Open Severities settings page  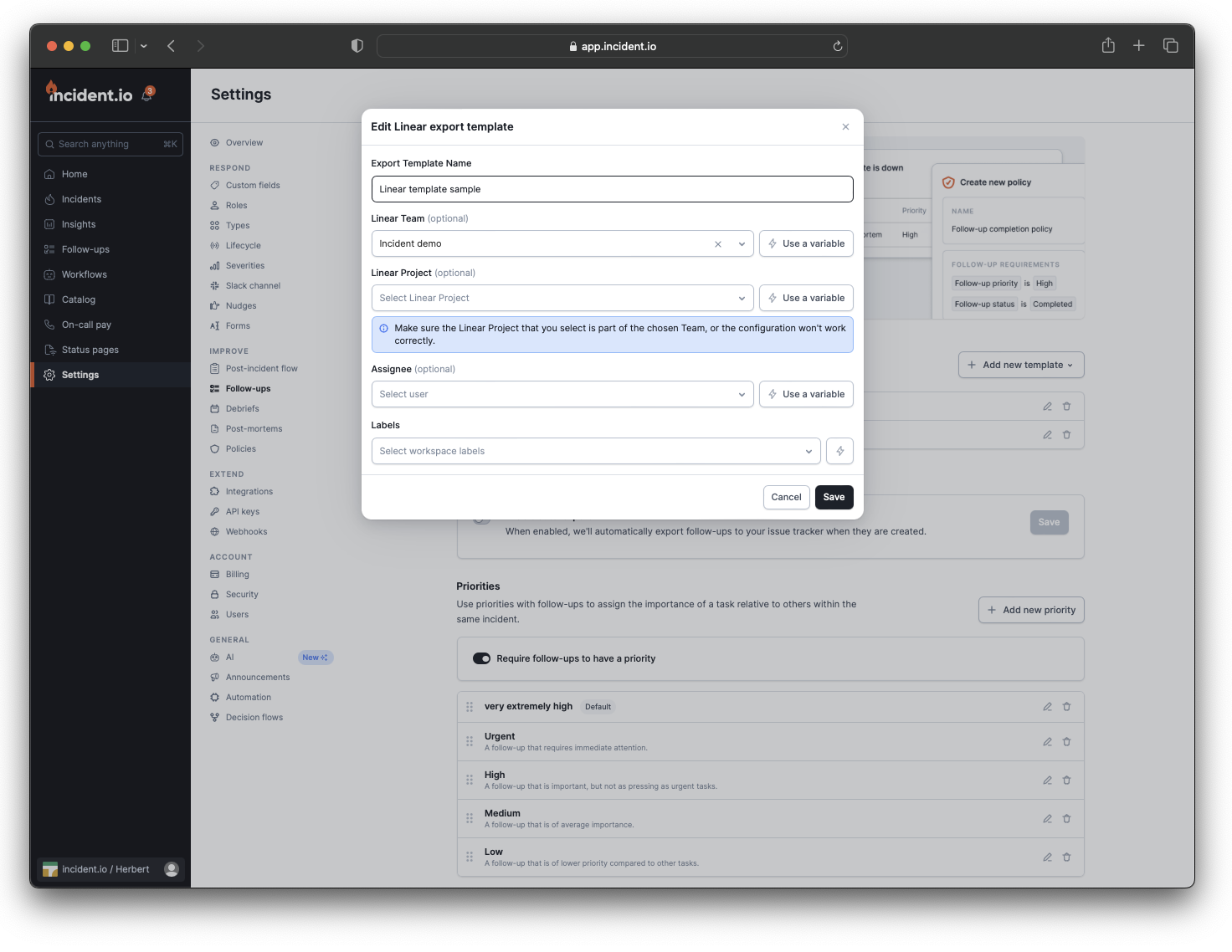click(x=245, y=266)
